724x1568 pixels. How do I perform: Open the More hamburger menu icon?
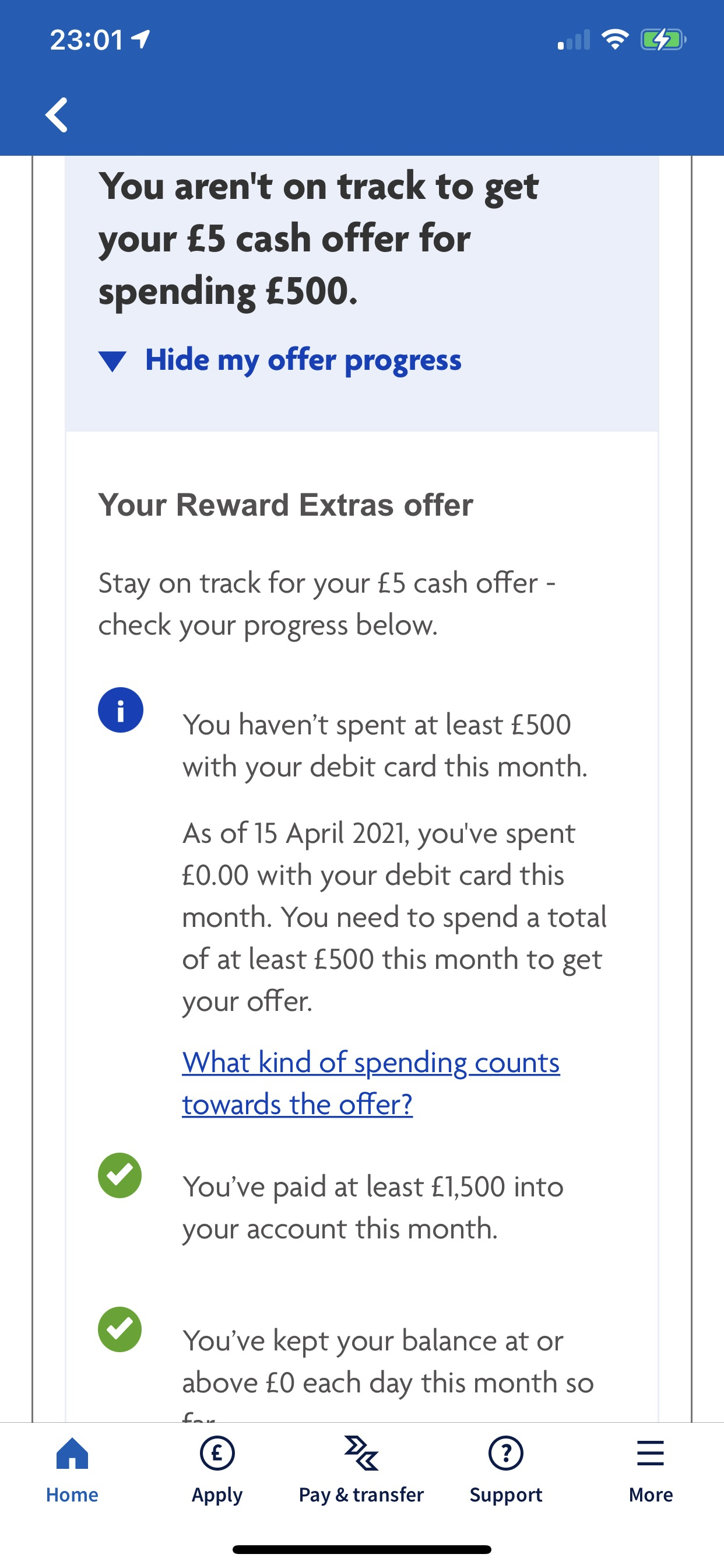coord(651,1453)
